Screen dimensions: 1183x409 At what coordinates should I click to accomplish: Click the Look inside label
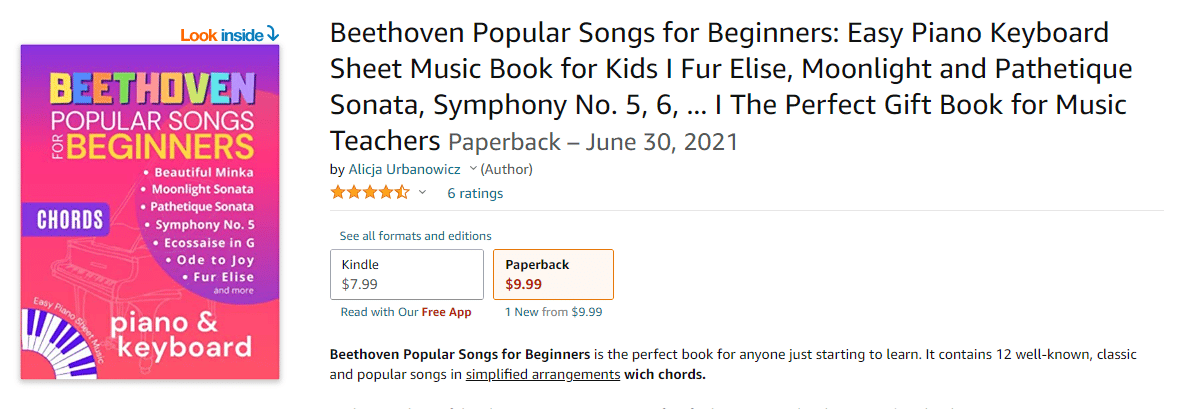tap(222, 35)
